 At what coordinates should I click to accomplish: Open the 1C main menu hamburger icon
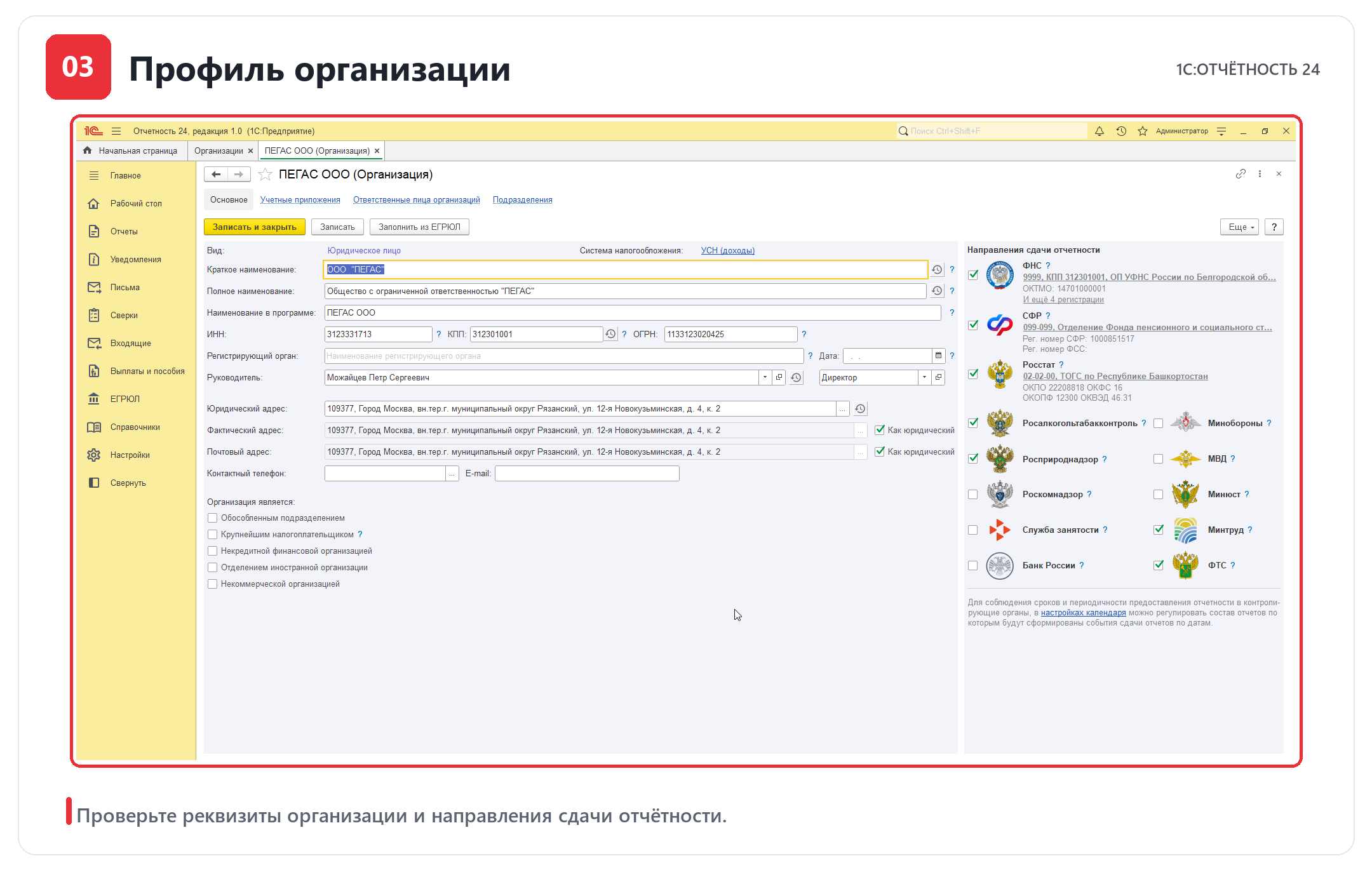116,131
